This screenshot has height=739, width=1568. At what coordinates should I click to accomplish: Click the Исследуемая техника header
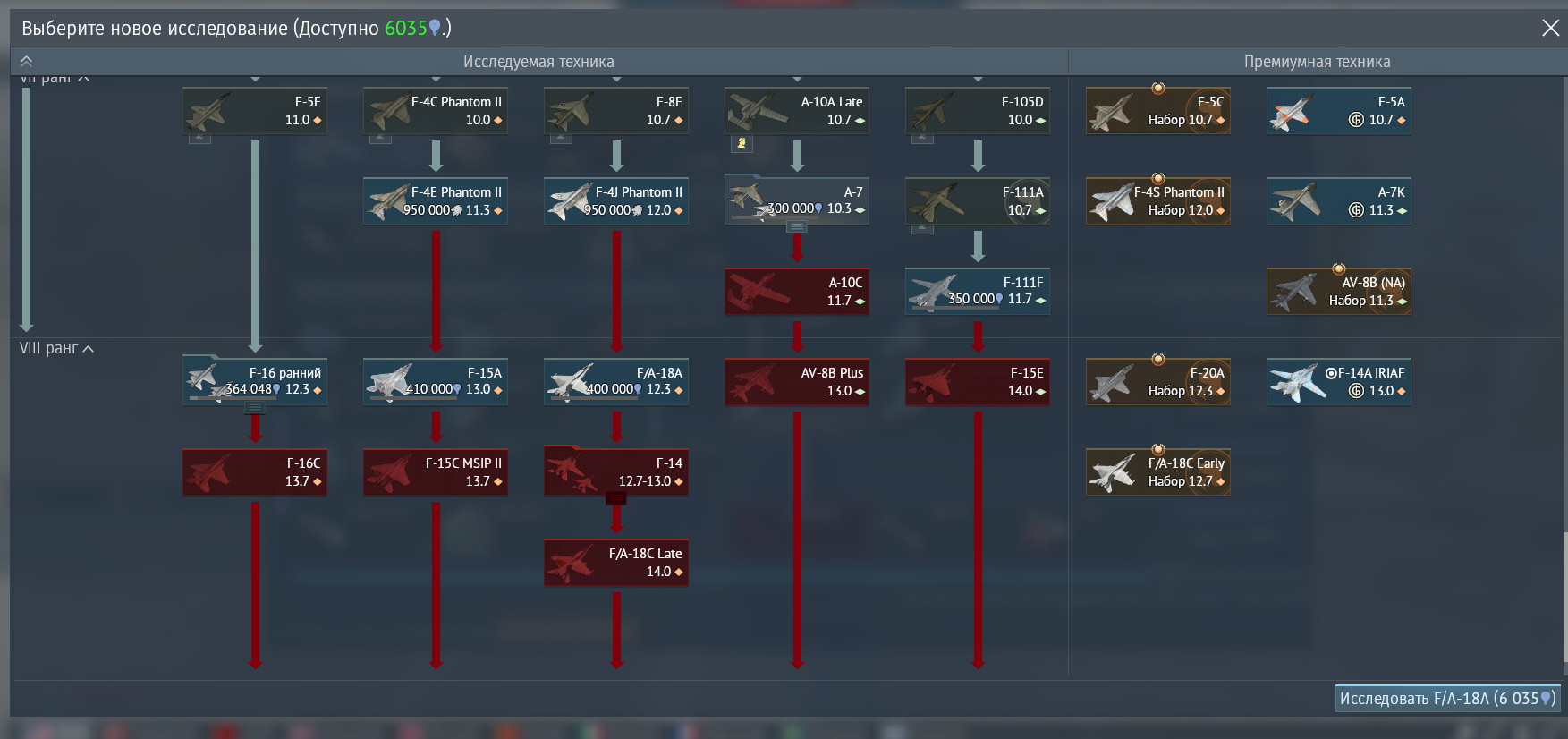tap(538, 62)
